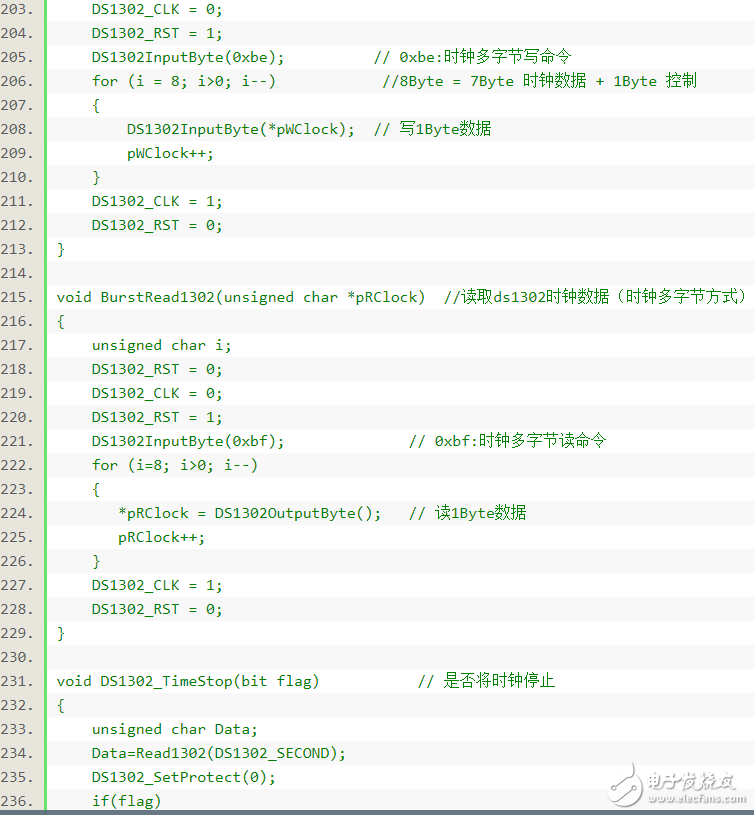Click comment '// 读1Byte数据'
The image size is (754, 815).
point(468,513)
